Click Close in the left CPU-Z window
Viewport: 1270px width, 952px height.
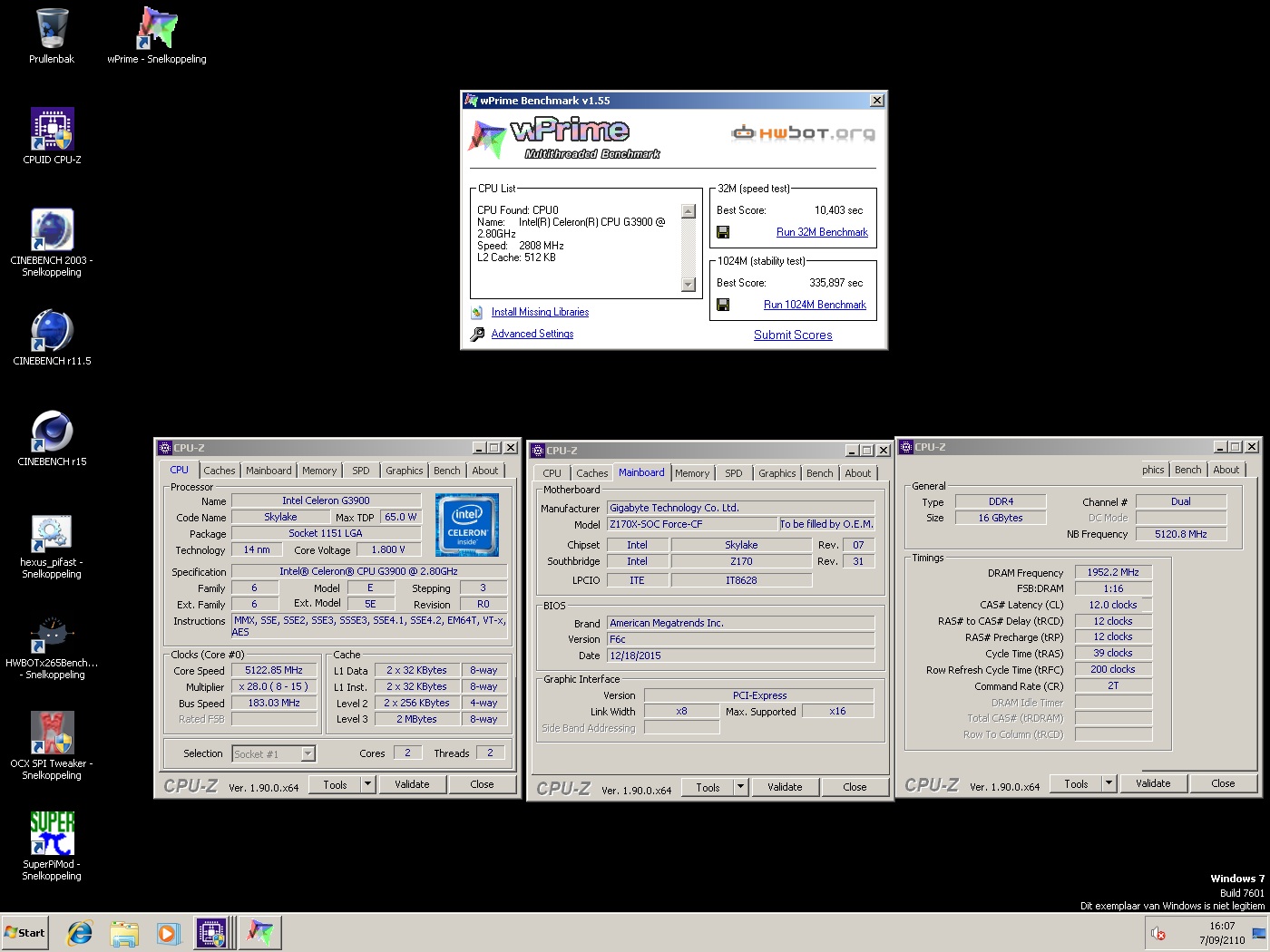click(x=482, y=784)
